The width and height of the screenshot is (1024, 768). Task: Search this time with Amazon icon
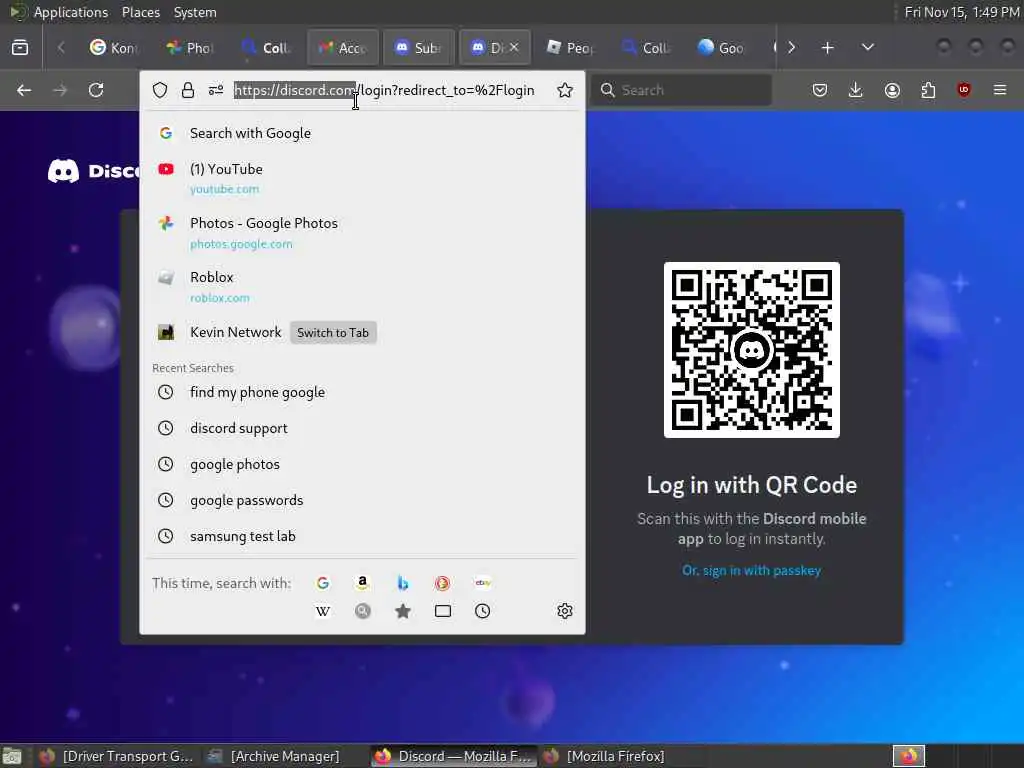(x=362, y=583)
